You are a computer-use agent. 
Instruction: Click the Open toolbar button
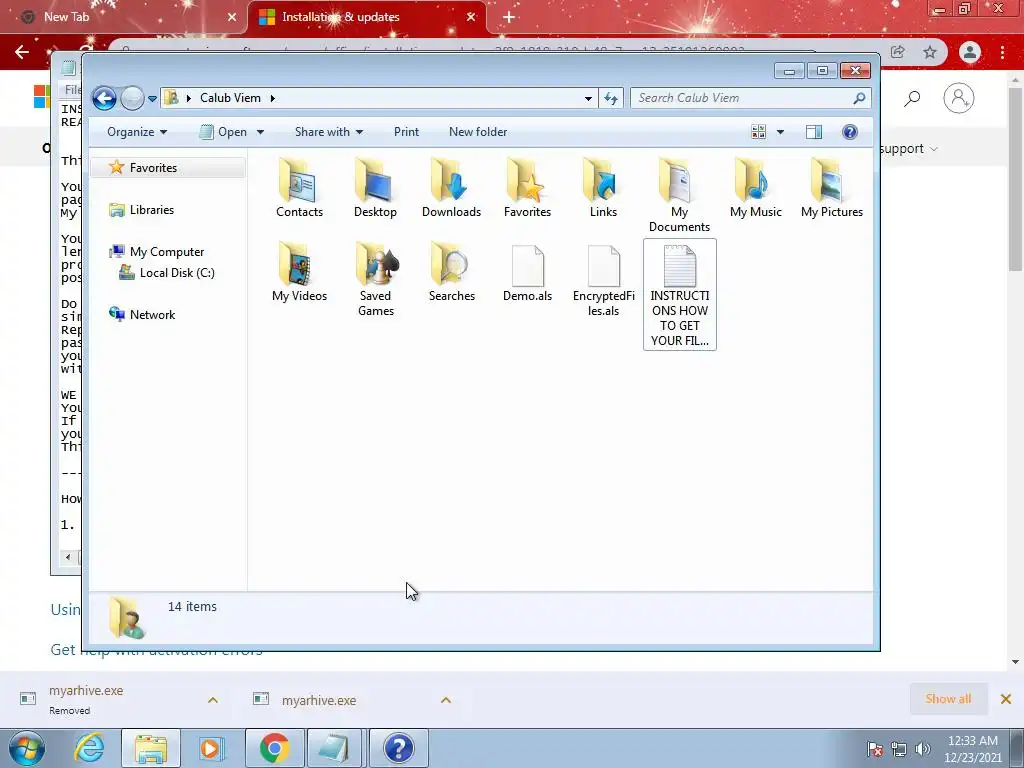pyautogui.click(x=224, y=132)
